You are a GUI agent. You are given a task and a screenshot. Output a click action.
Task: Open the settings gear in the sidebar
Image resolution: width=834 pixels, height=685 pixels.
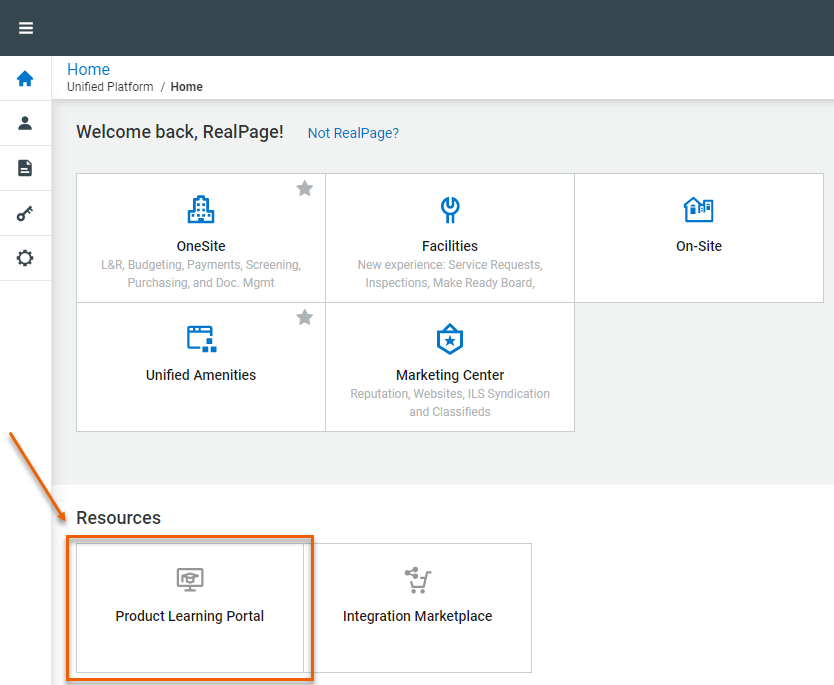(25, 258)
